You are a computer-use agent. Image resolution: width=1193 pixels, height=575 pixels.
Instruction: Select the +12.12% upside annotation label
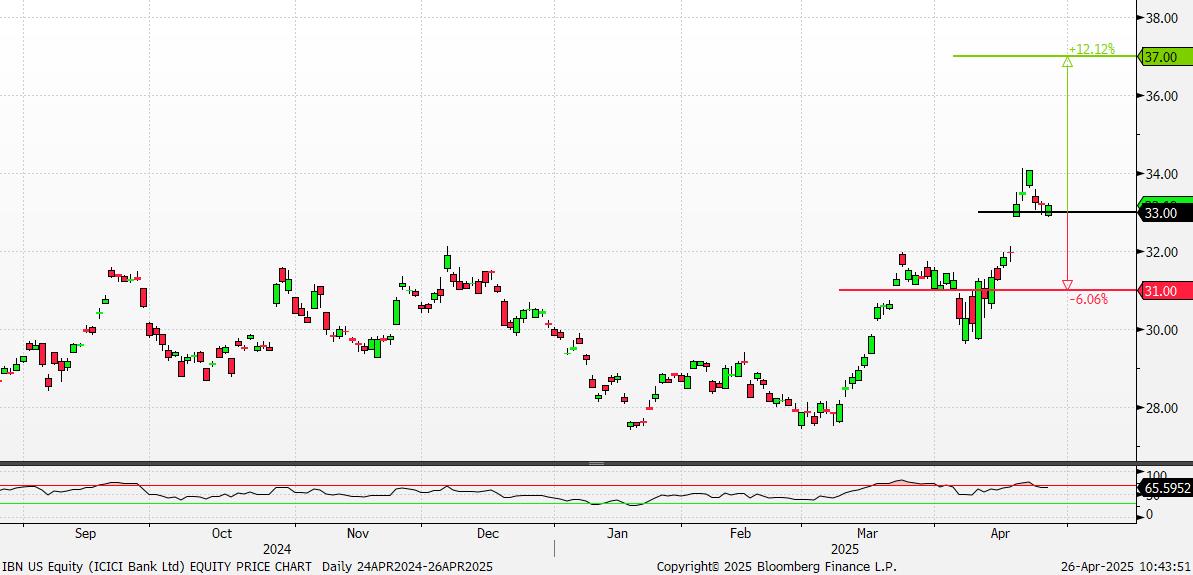[1091, 49]
